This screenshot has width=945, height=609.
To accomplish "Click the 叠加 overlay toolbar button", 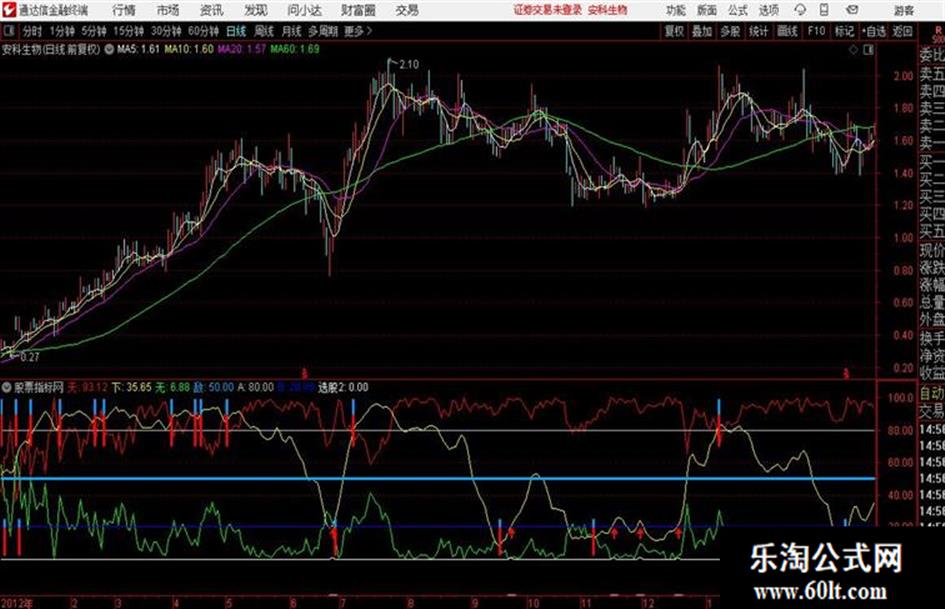I will click(x=702, y=31).
